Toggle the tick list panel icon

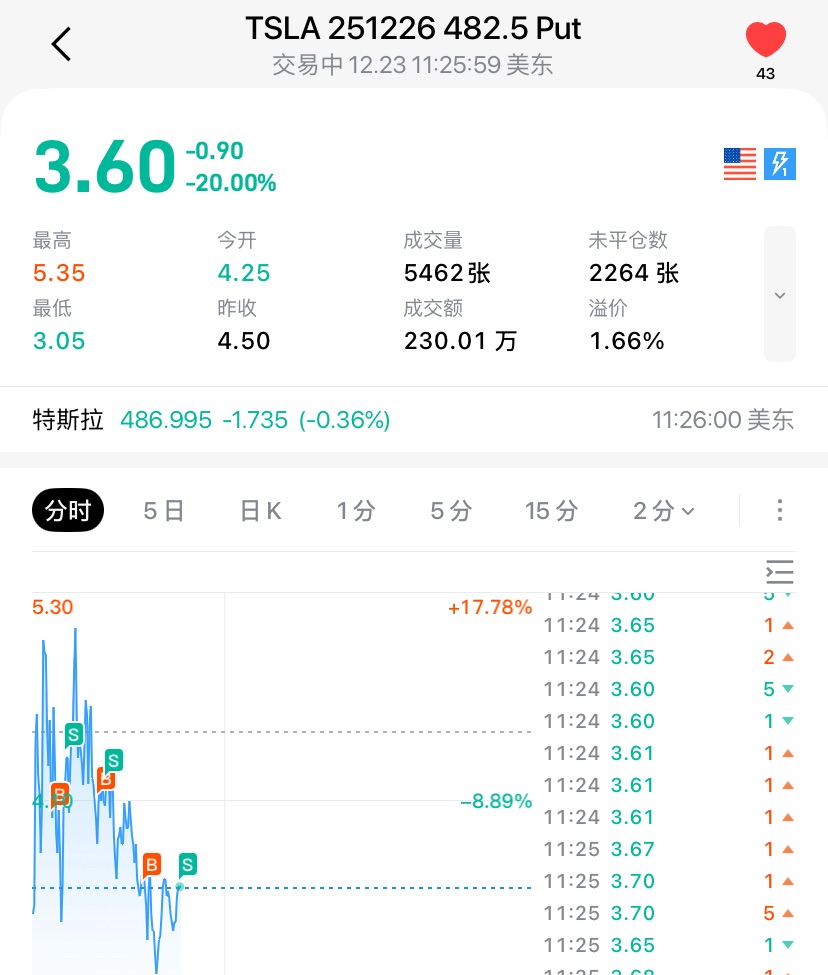click(780, 572)
